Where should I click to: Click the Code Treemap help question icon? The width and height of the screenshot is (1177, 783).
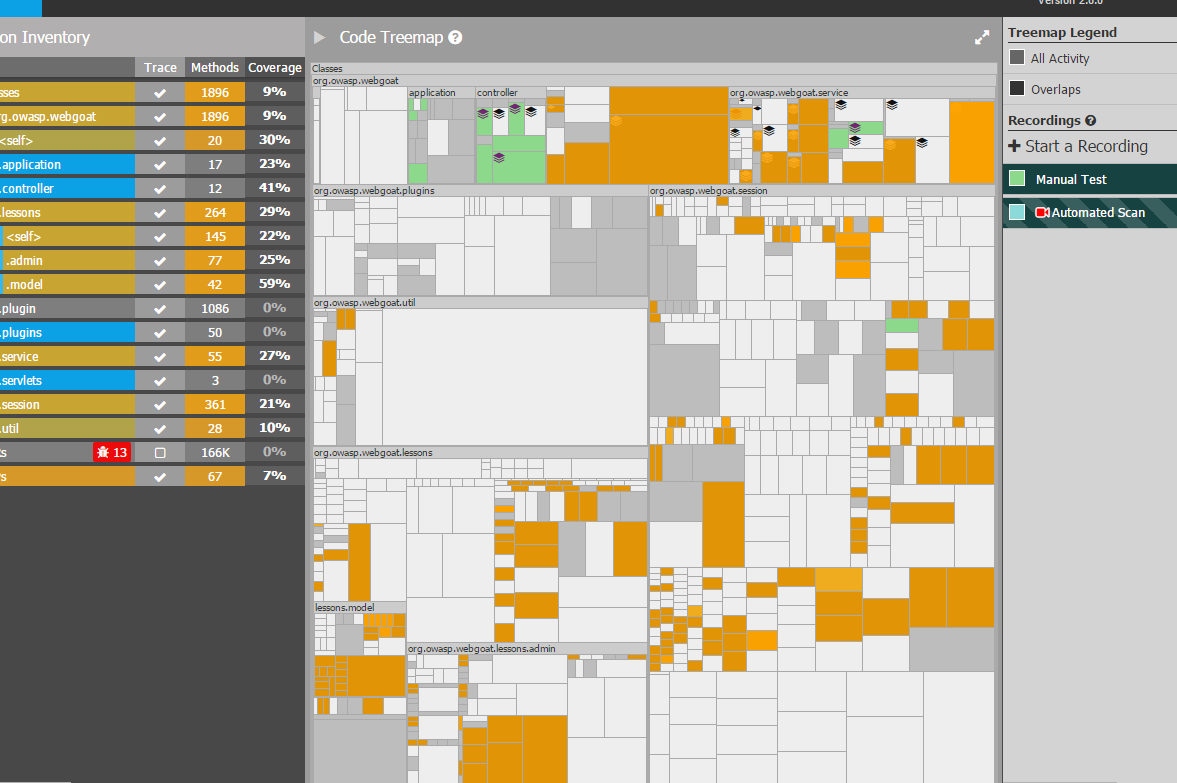coord(455,38)
